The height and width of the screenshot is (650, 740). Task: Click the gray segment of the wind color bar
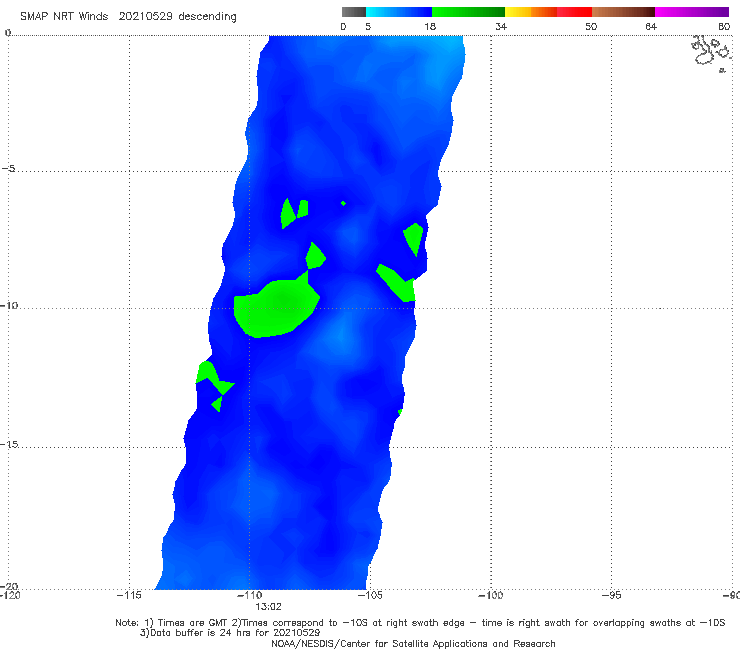[353, 12]
